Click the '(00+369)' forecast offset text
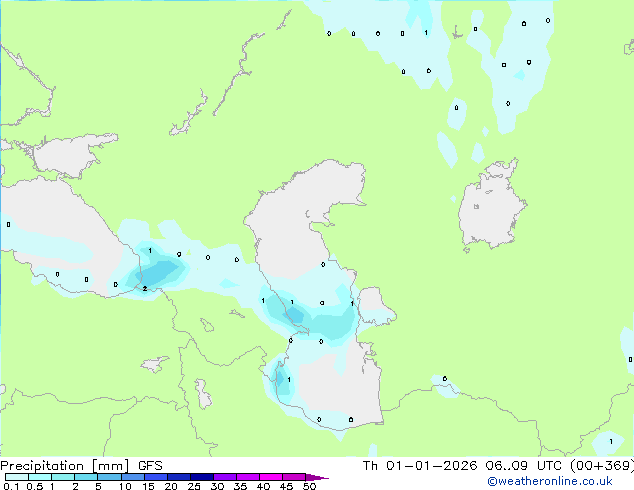The image size is (634, 490). [602, 466]
